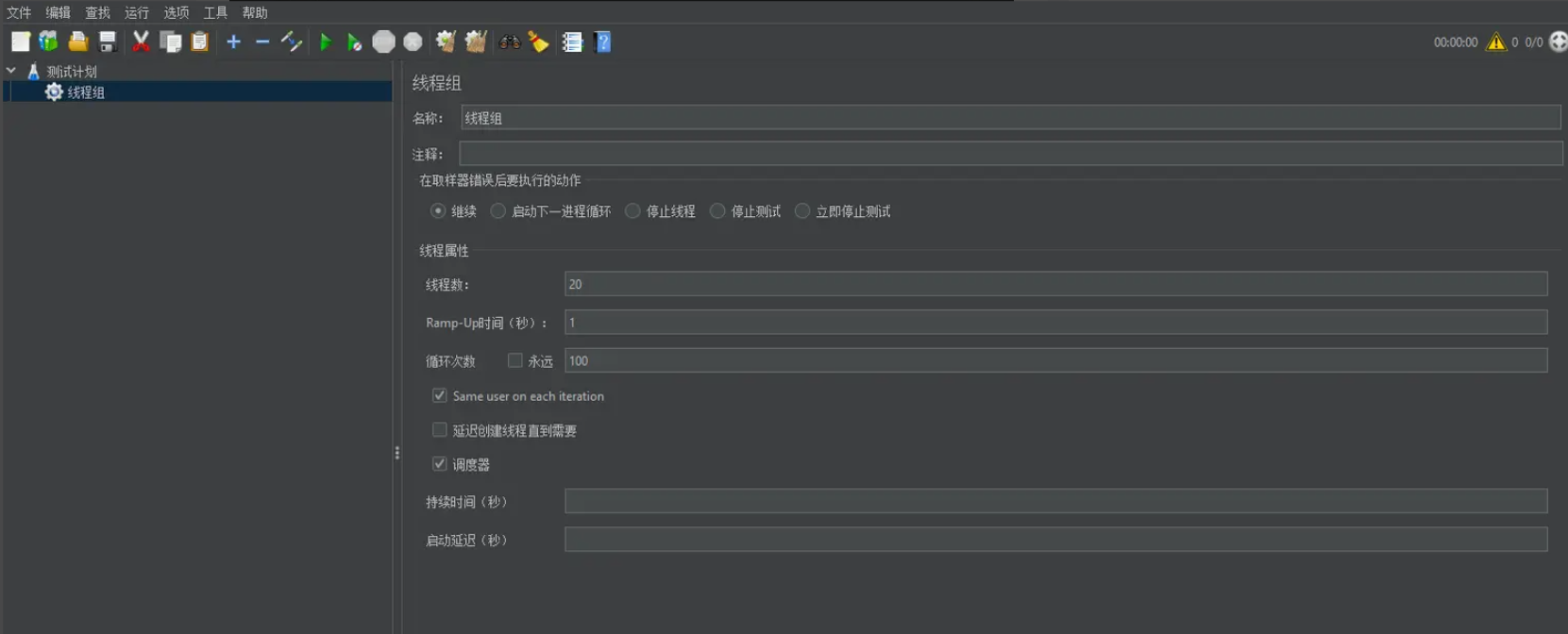Click the 循环次数 field showing 100
This screenshot has height=634, width=1568.
pyautogui.click(x=1055, y=360)
